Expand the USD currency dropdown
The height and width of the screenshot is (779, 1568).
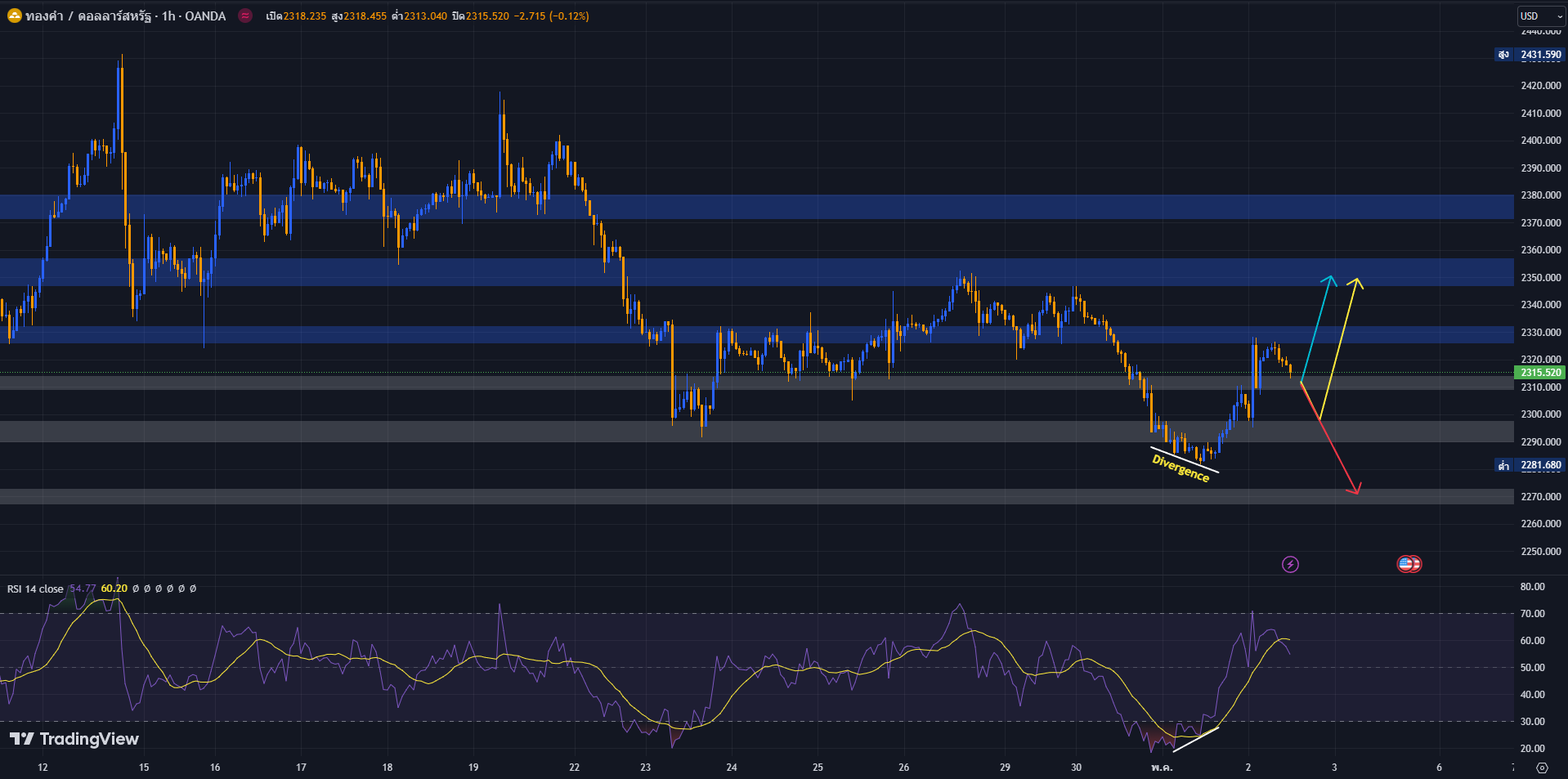1540,16
